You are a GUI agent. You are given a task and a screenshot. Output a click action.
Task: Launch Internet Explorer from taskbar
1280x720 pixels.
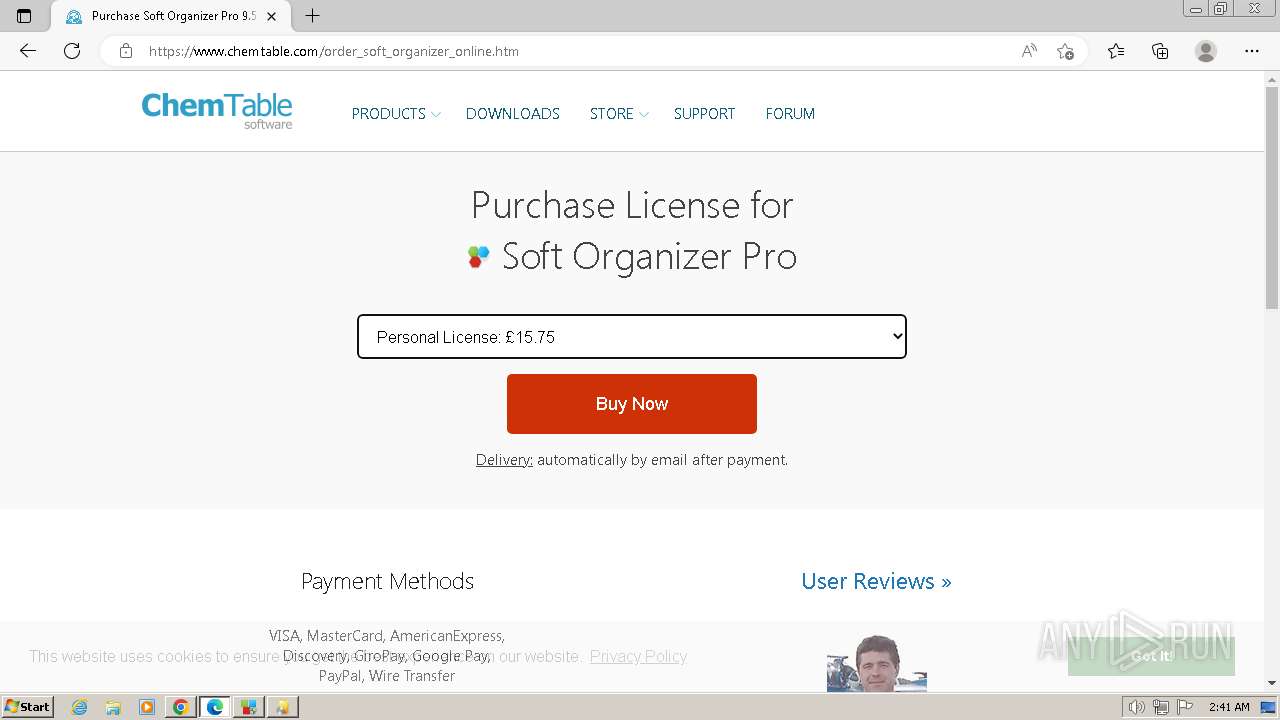point(79,707)
